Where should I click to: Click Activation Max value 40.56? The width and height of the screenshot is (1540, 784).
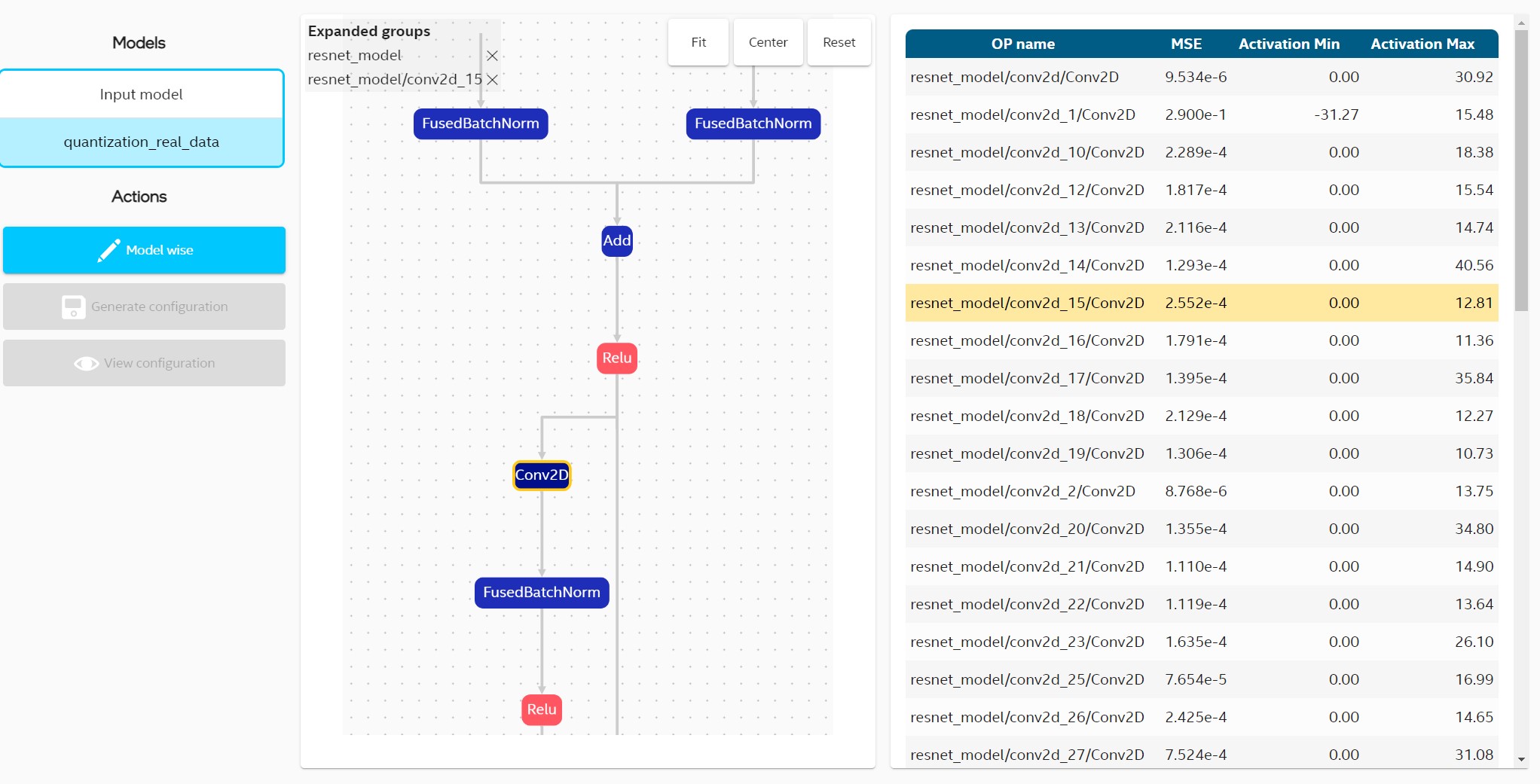(x=1474, y=265)
